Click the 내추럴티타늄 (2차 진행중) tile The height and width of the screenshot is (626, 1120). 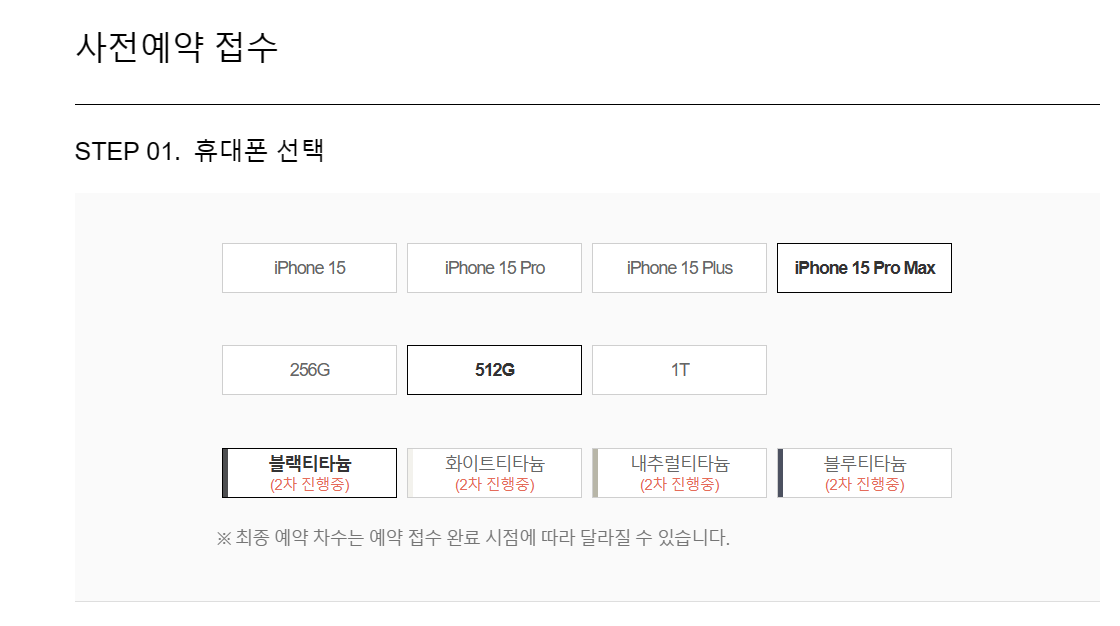coord(679,472)
